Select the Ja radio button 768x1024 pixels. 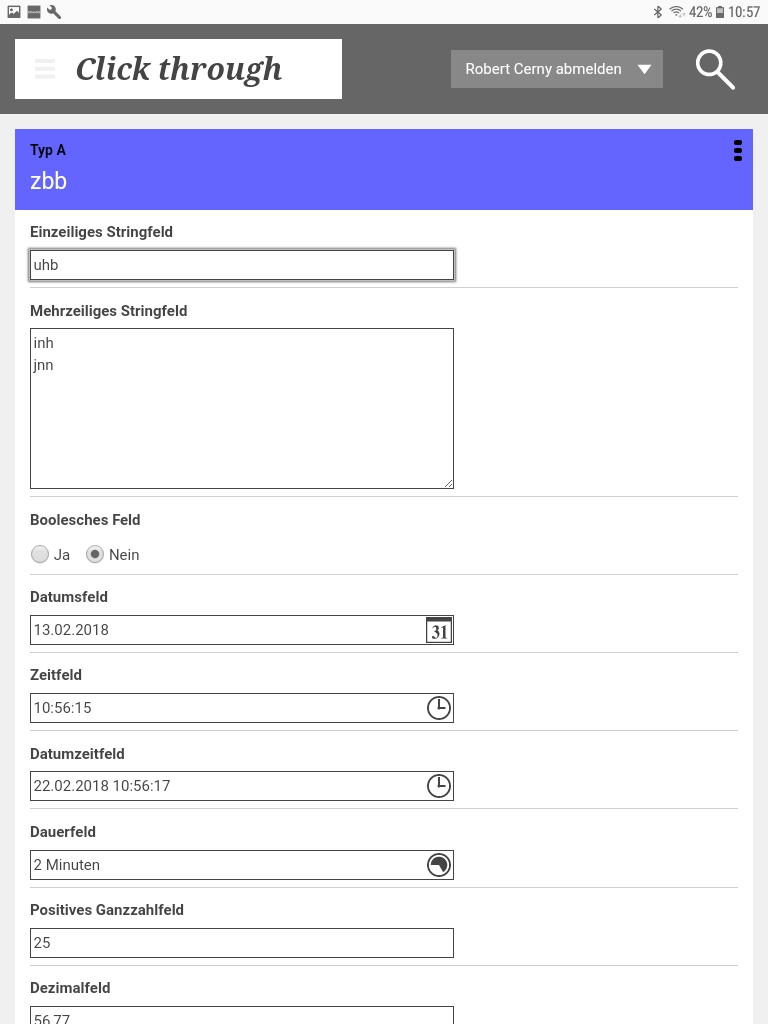[40, 554]
